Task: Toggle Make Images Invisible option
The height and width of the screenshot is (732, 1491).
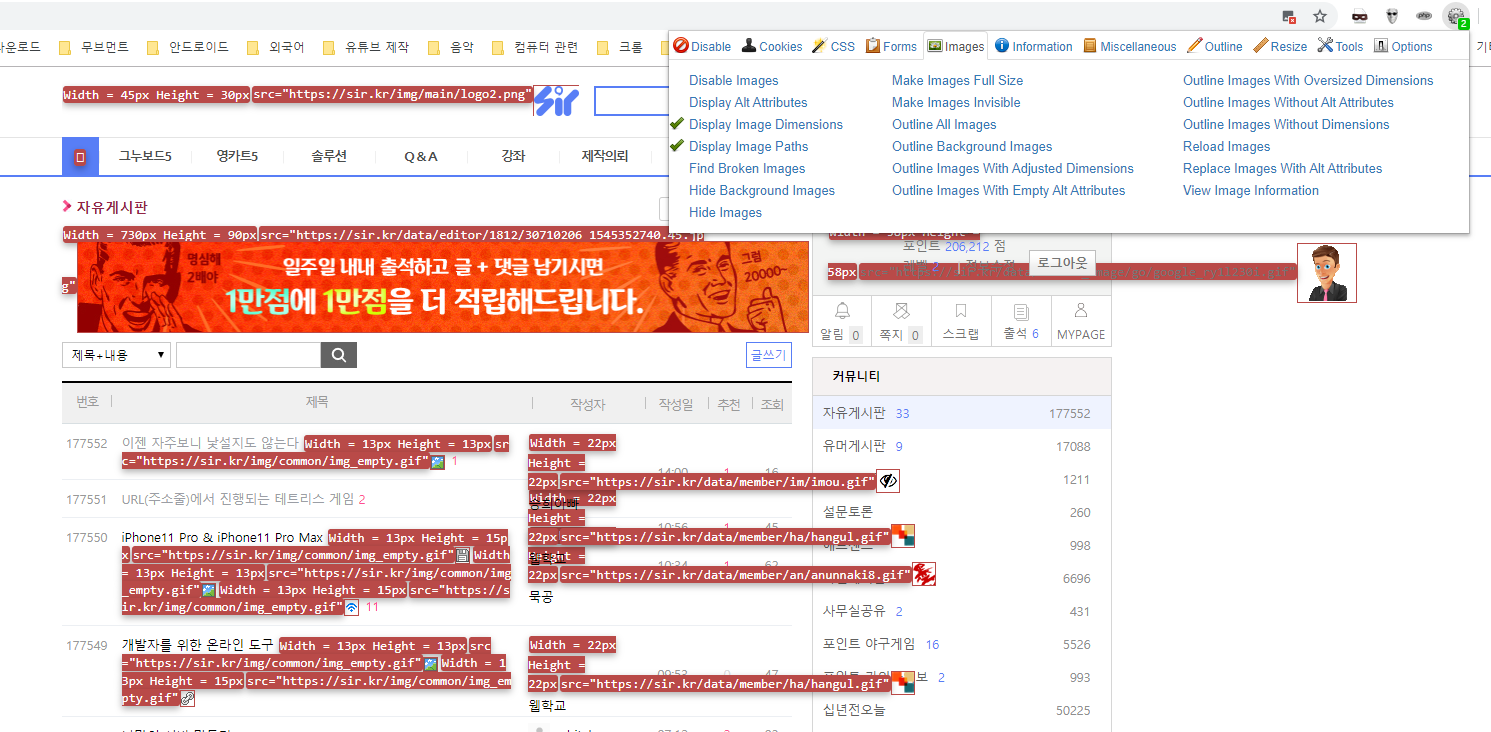Action: coord(956,102)
